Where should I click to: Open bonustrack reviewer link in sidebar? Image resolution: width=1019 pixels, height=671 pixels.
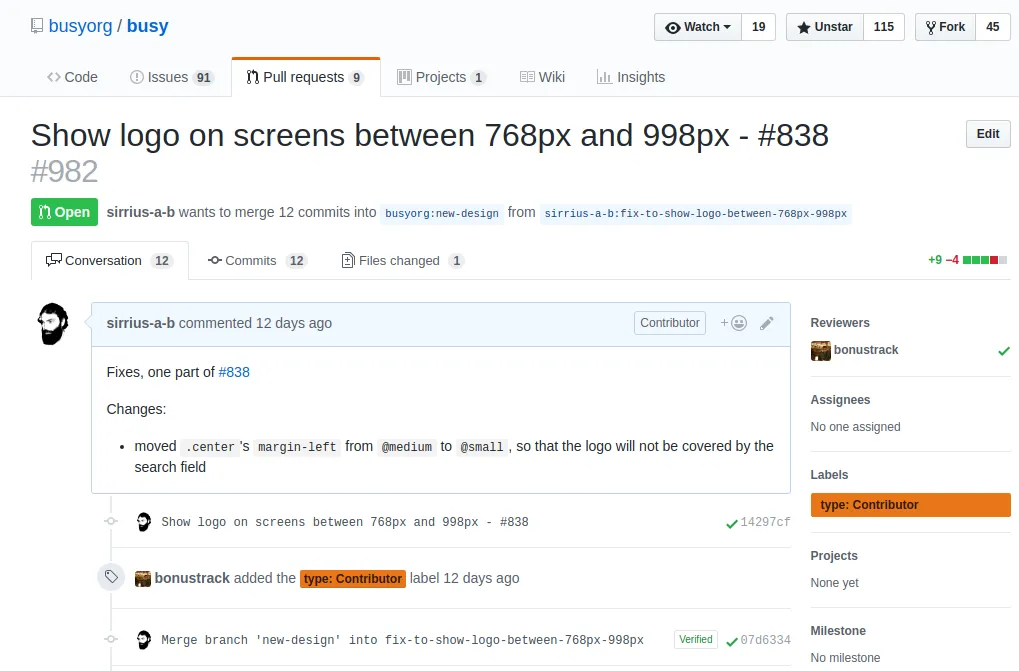(866, 349)
